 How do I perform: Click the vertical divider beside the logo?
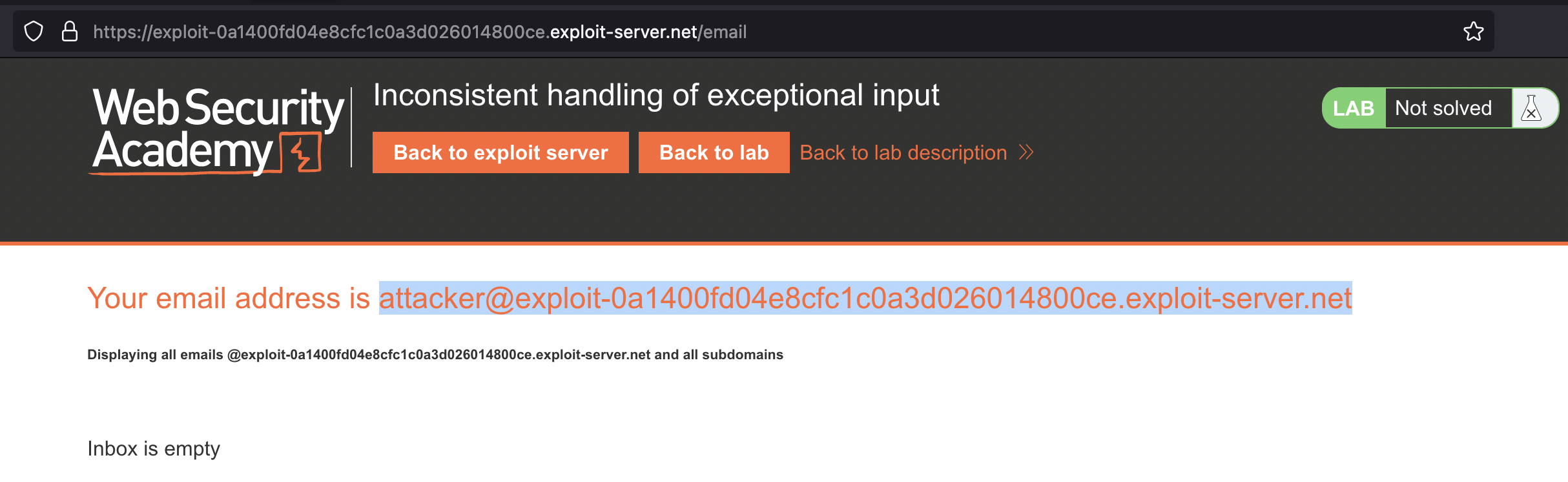tap(351, 127)
